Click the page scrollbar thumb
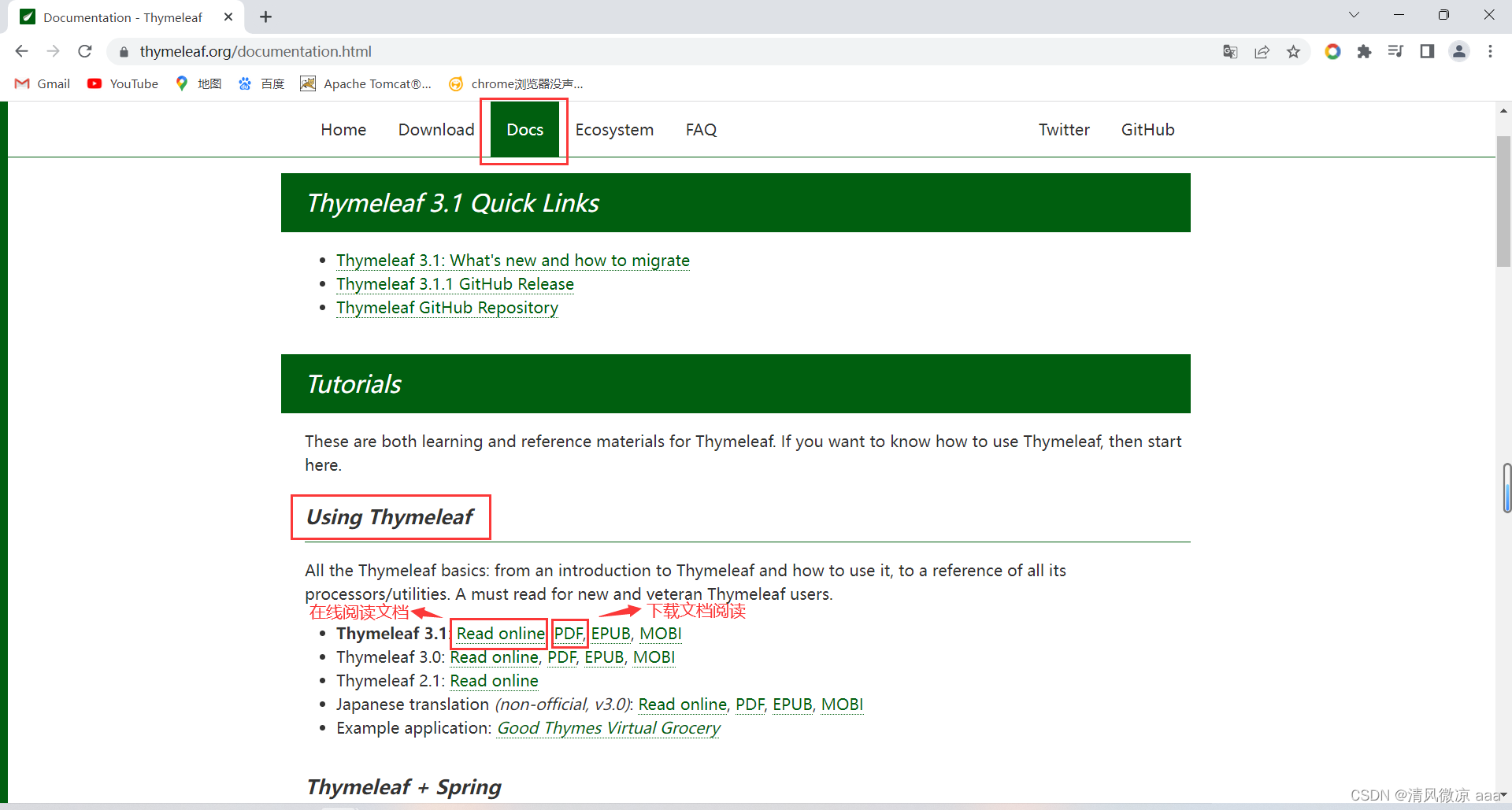Viewport: 1512px width, 810px height. tap(1504, 202)
